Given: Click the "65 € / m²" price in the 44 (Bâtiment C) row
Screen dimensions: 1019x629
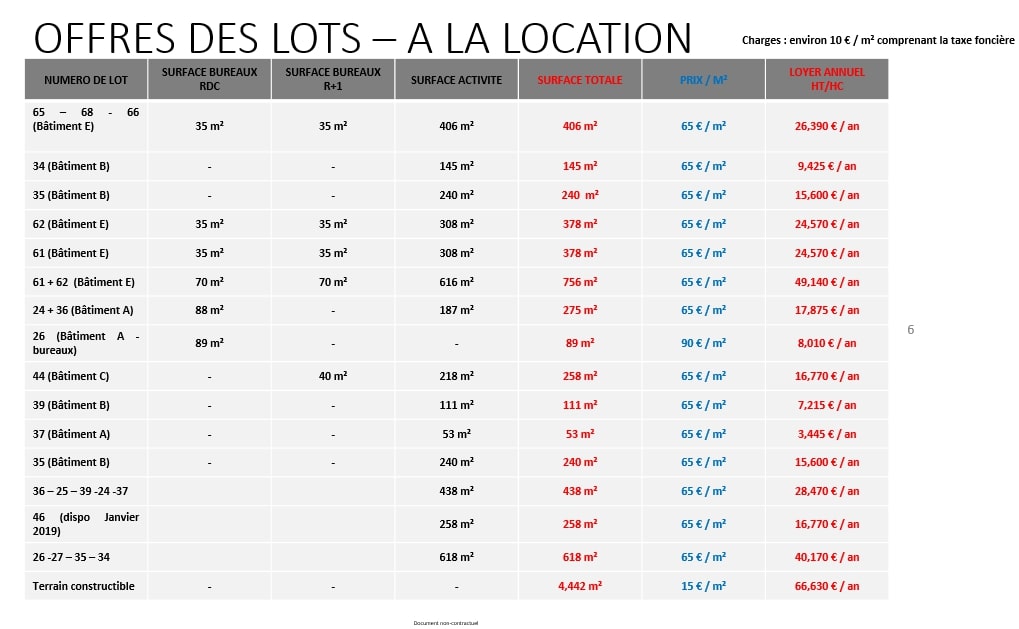Looking at the screenshot, I should [x=703, y=376].
